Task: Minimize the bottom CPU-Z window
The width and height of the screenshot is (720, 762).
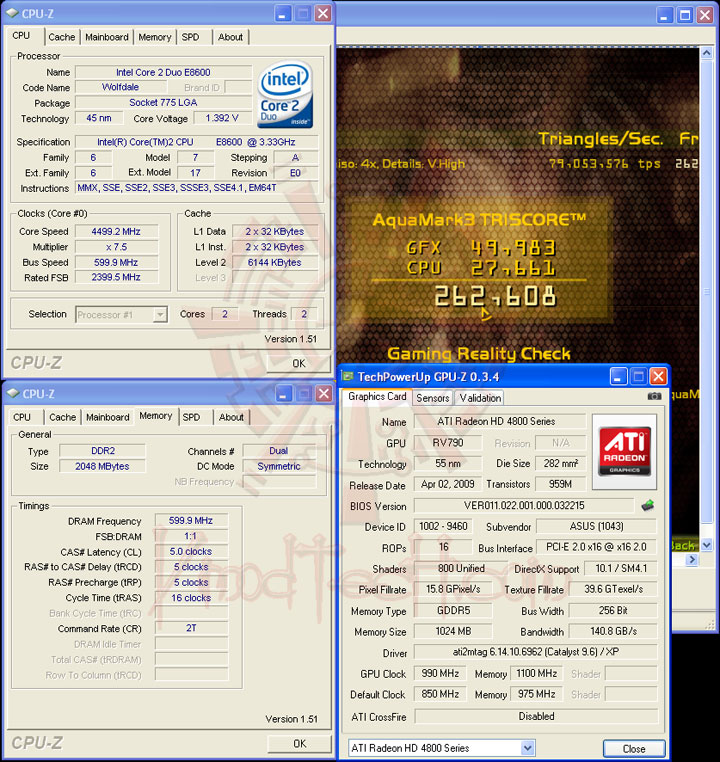Action: click(284, 394)
